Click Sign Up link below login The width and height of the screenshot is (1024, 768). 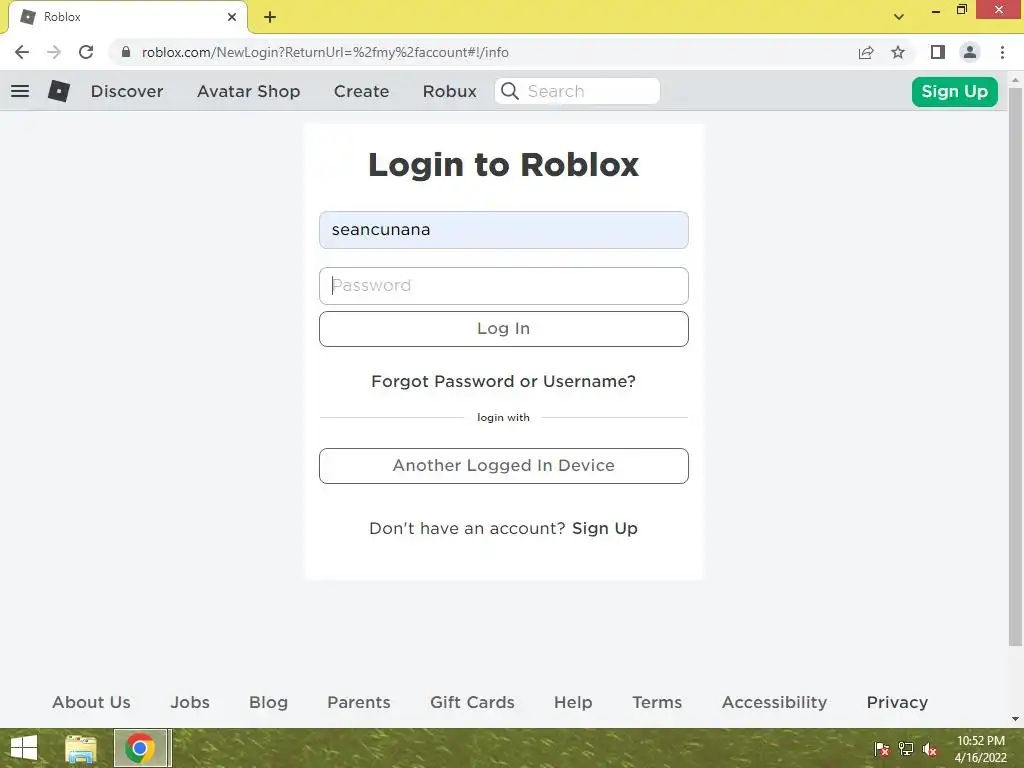pyautogui.click(x=605, y=528)
